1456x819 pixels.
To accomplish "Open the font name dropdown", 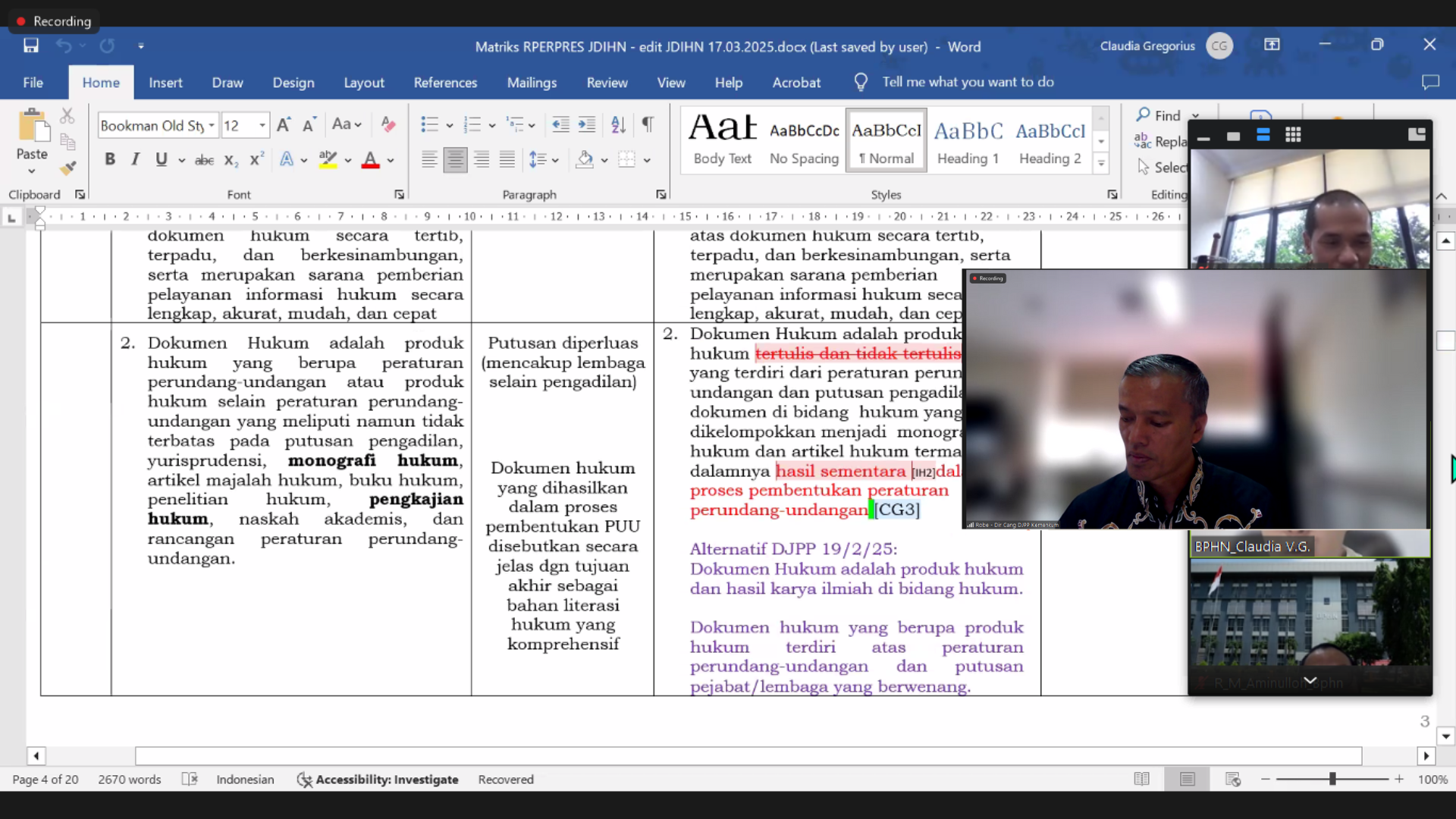I will point(212,125).
